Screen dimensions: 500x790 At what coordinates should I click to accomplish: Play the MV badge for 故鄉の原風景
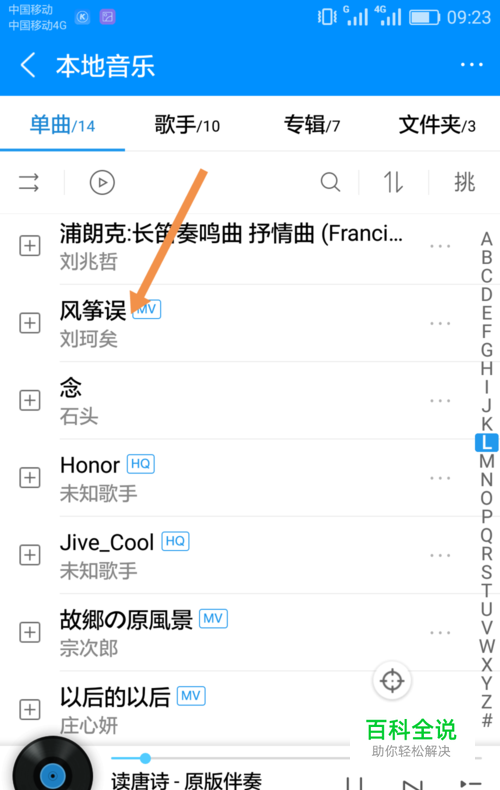coord(213,618)
